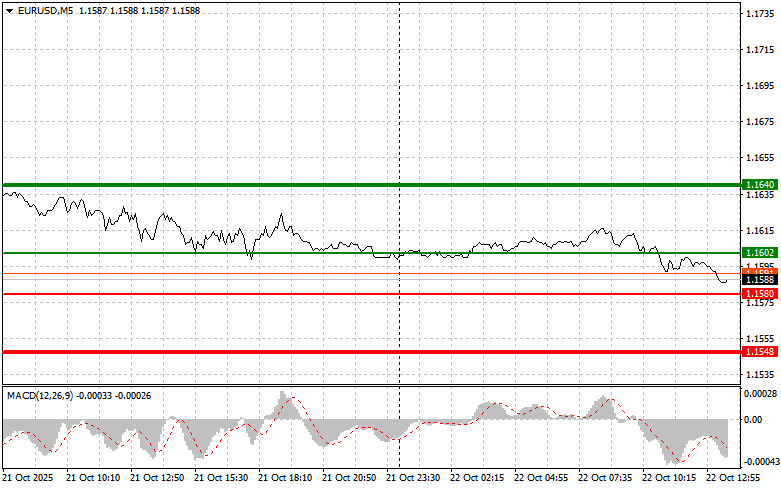Click the 1.1715 price scale value
Image resolution: width=781 pixels, height=489 pixels.
click(x=760, y=49)
